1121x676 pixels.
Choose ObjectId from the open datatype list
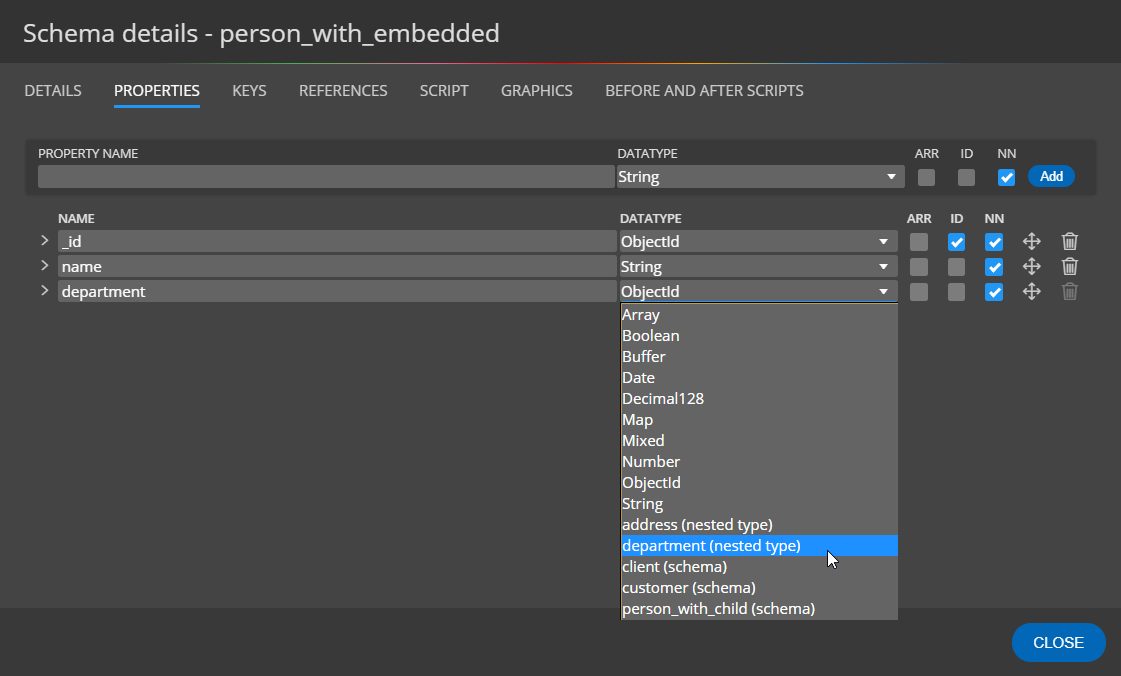pos(759,483)
